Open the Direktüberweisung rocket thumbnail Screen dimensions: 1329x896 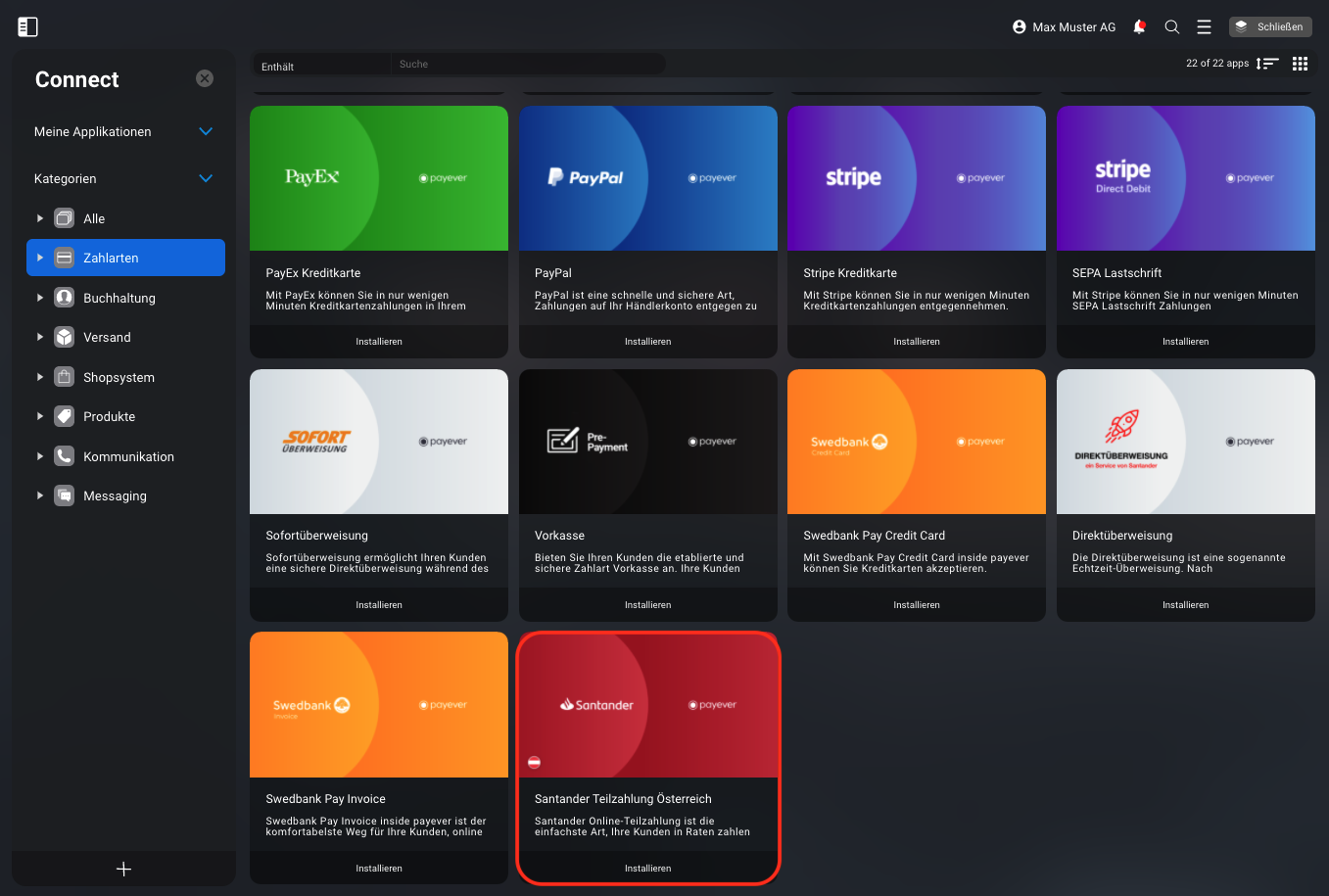click(x=1186, y=442)
